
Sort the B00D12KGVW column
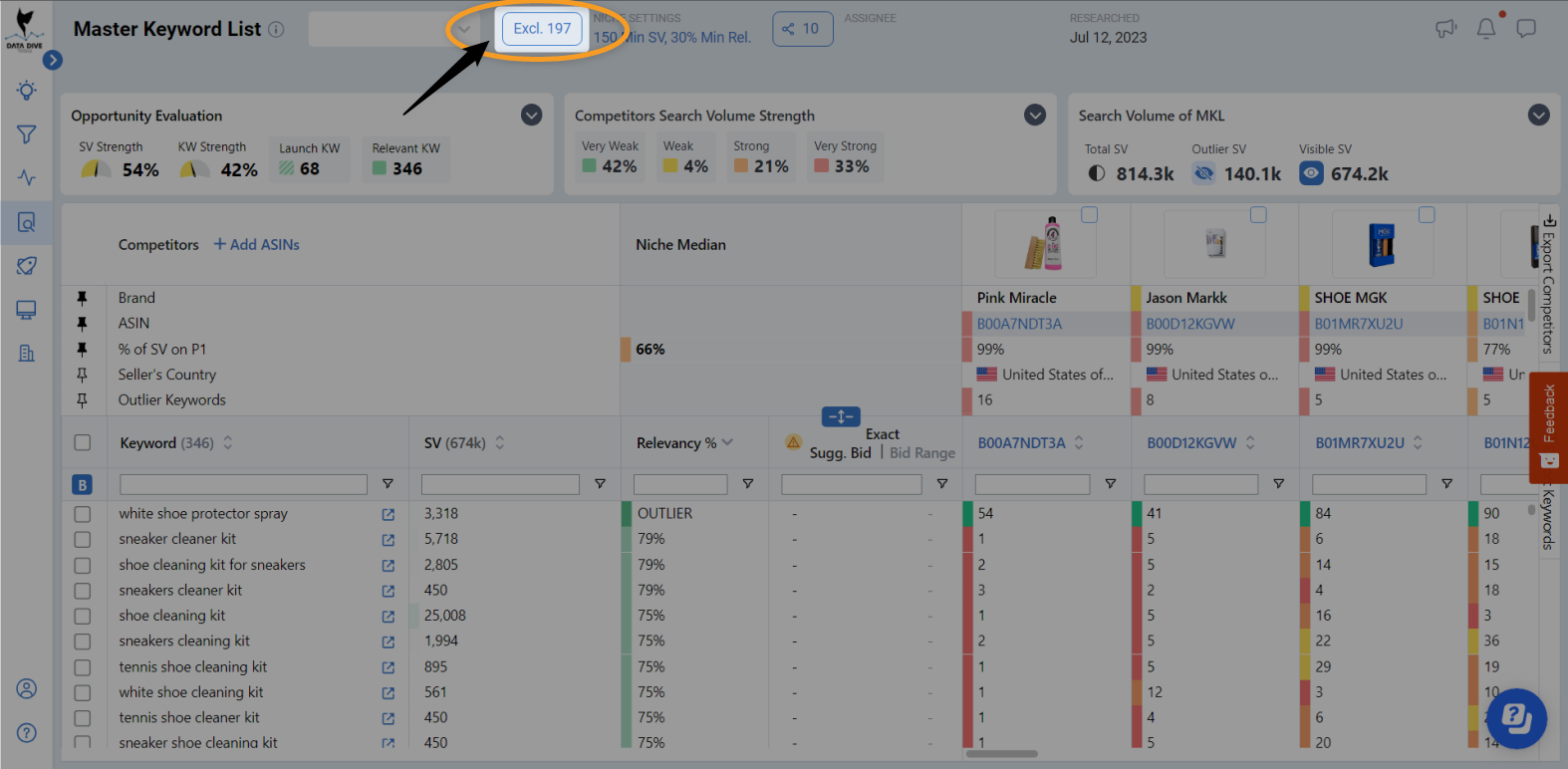click(x=1250, y=443)
